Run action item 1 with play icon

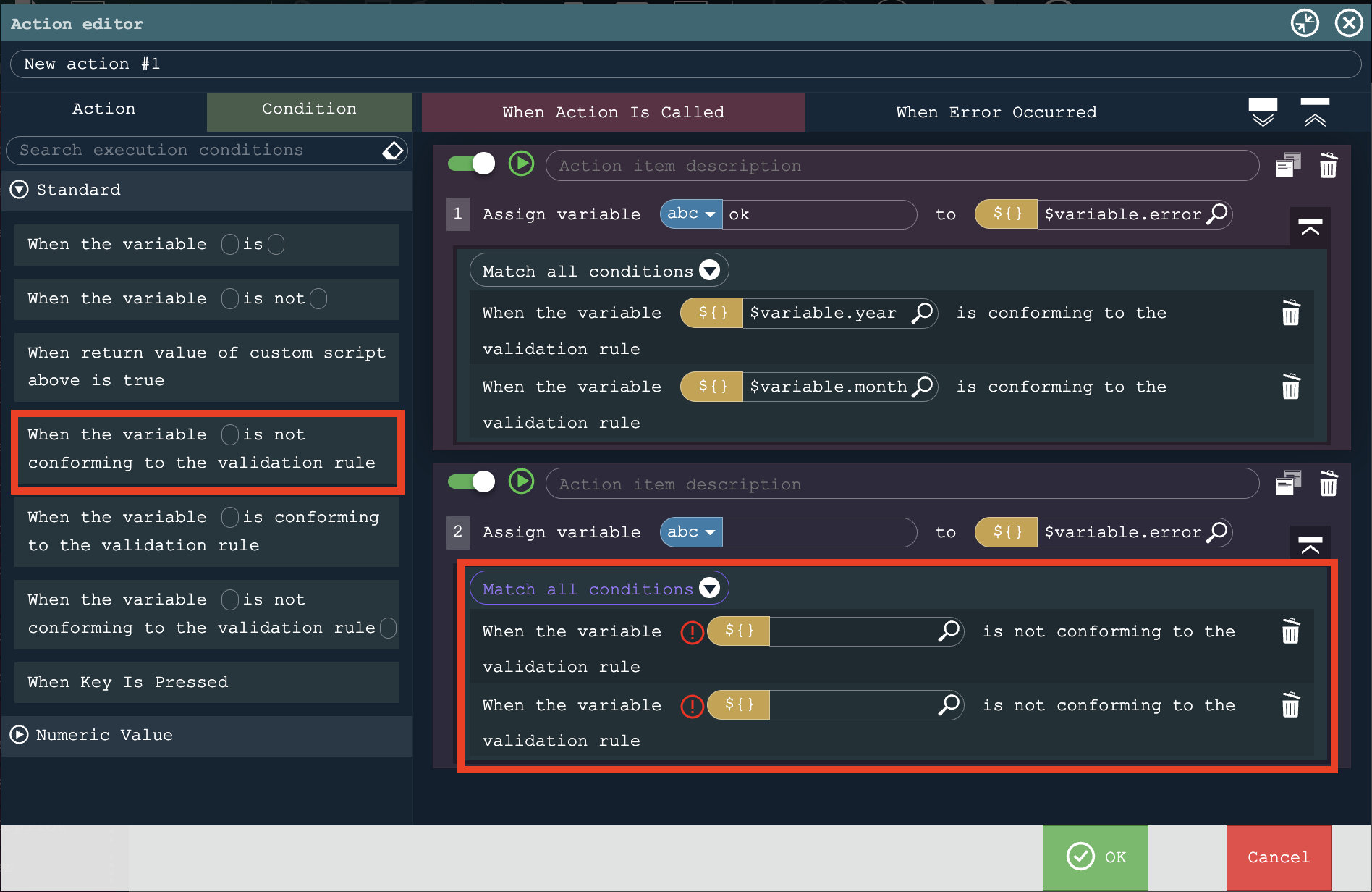tap(521, 164)
